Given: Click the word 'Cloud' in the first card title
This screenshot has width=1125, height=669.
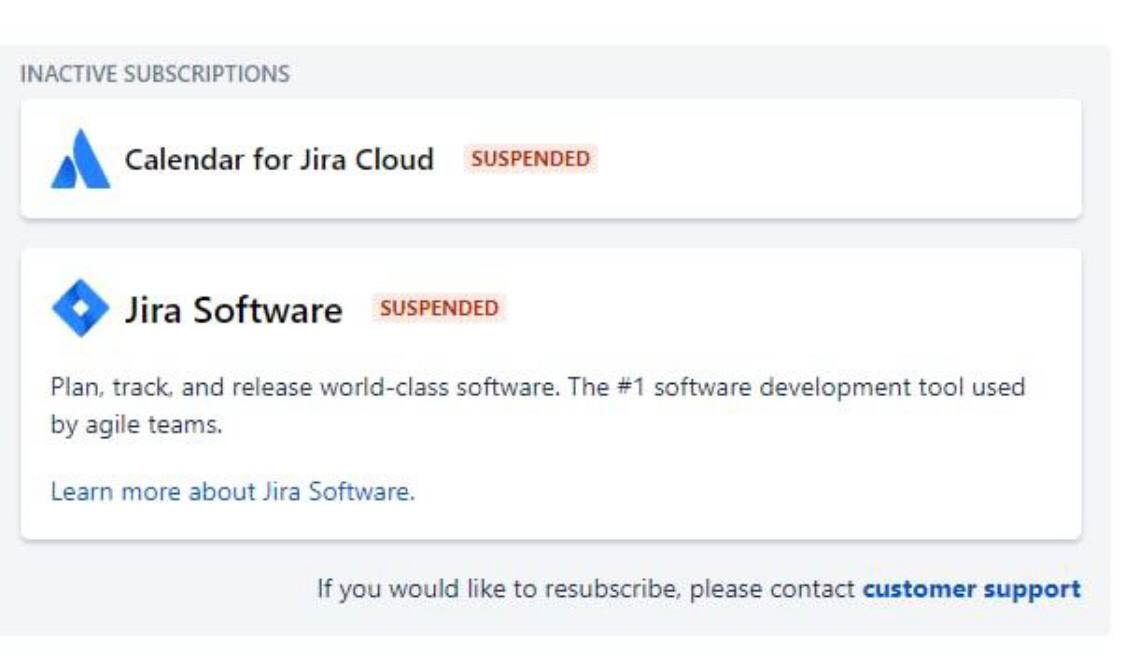Looking at the screenshot, I should click(394, 160).
